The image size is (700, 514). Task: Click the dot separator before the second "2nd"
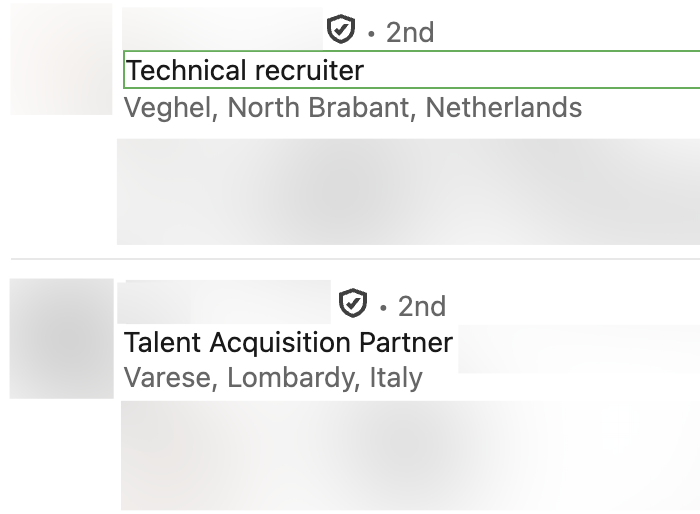[x=383, y=305]
